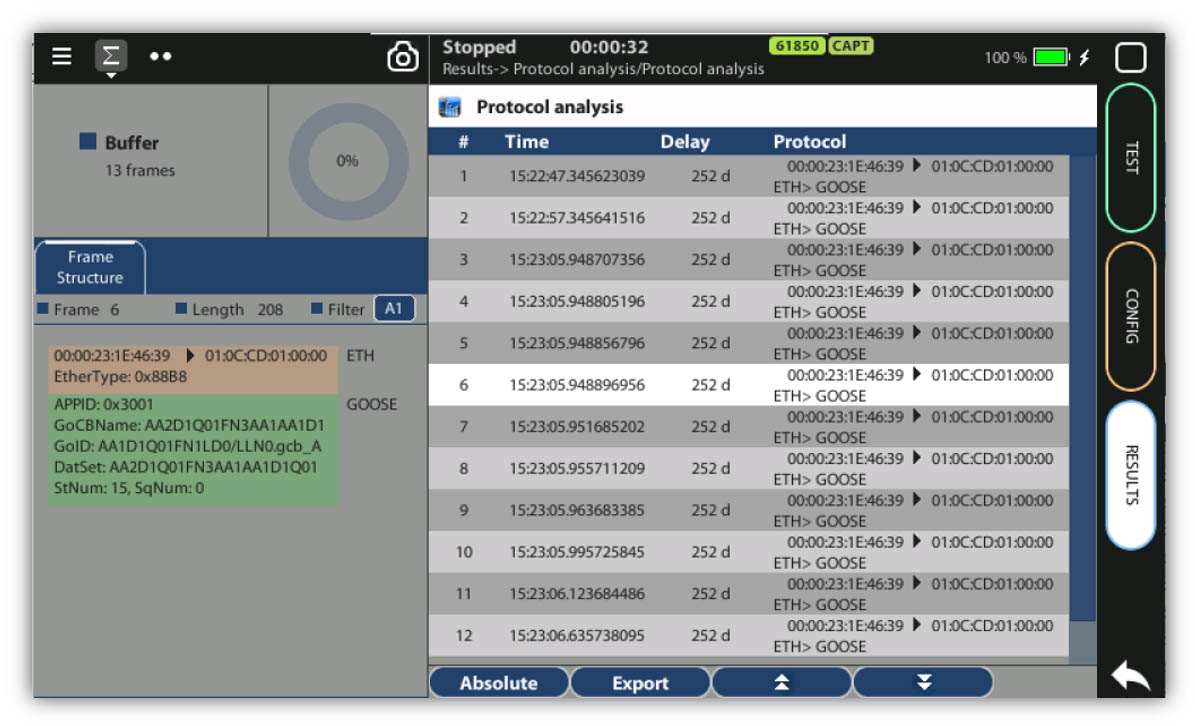
Task: Click the Protocol analysis title icon
Action: coord(451,107)
